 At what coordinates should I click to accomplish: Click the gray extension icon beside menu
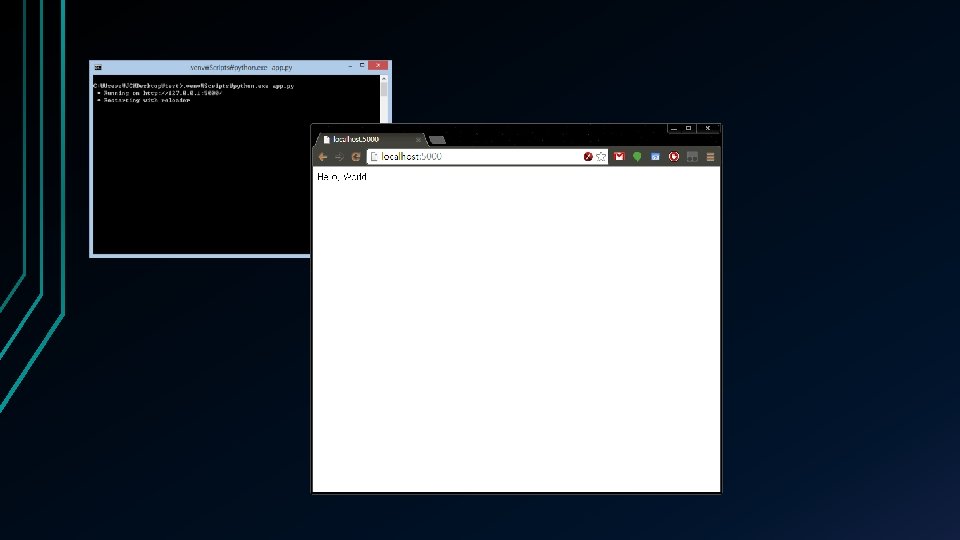click(692, 157)
